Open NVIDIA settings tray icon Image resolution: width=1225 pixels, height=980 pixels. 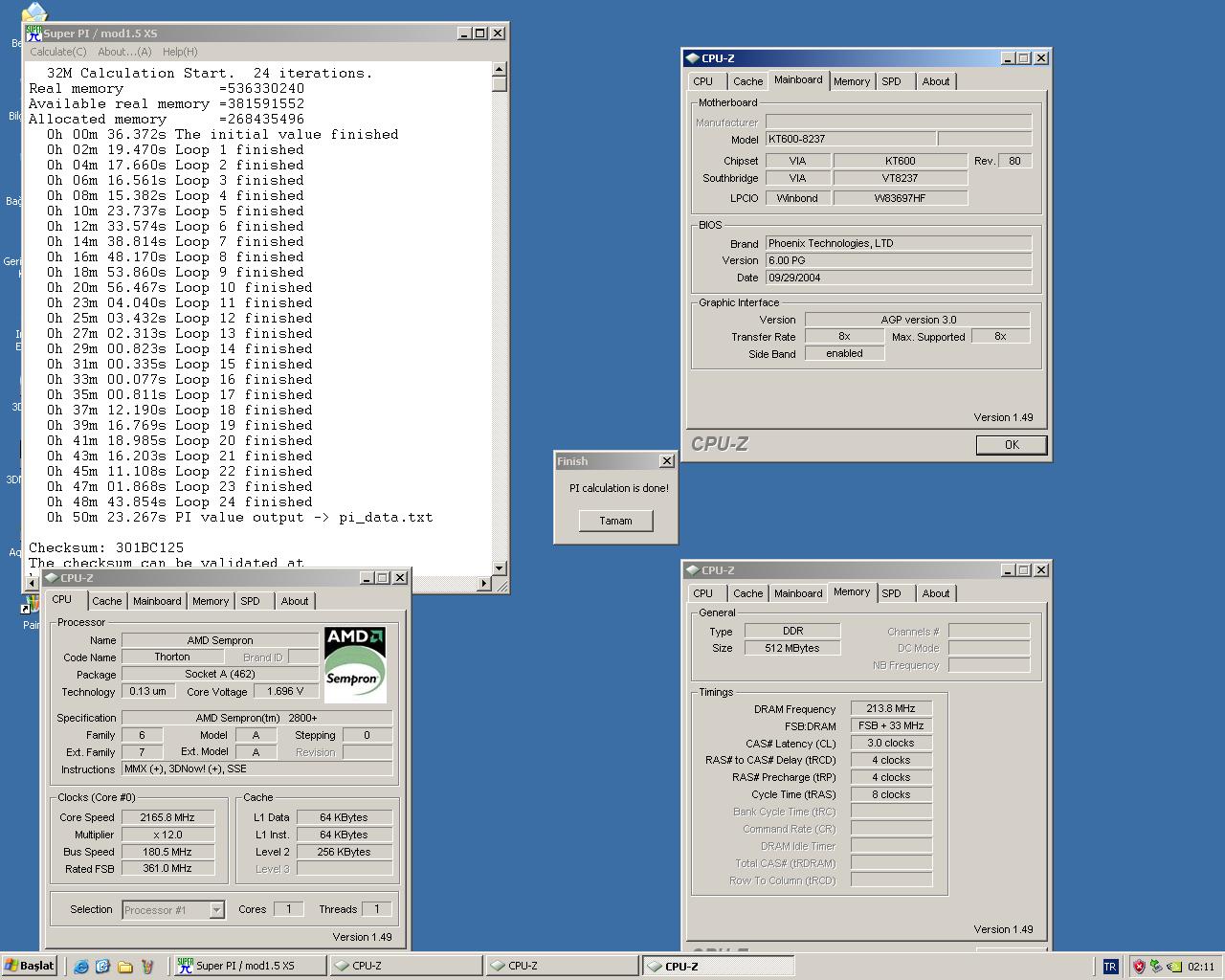tap(1173, 967)
